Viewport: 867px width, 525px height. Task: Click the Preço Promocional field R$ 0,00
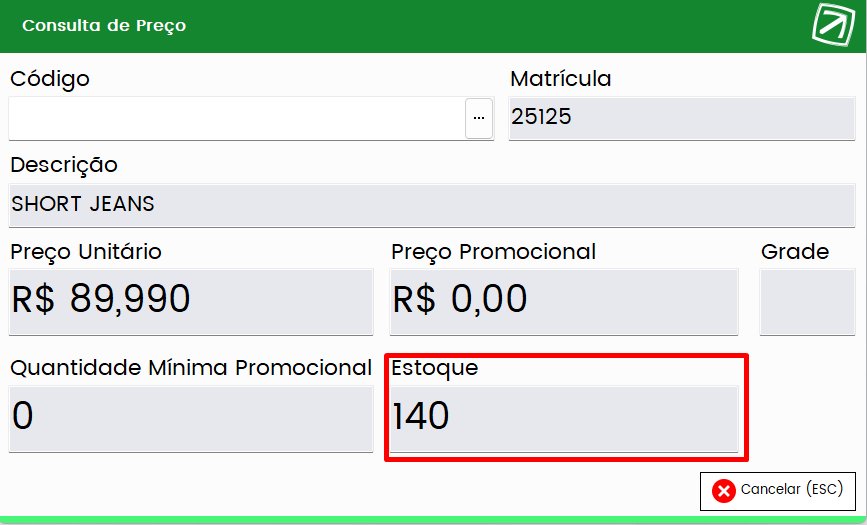point(564,302)
